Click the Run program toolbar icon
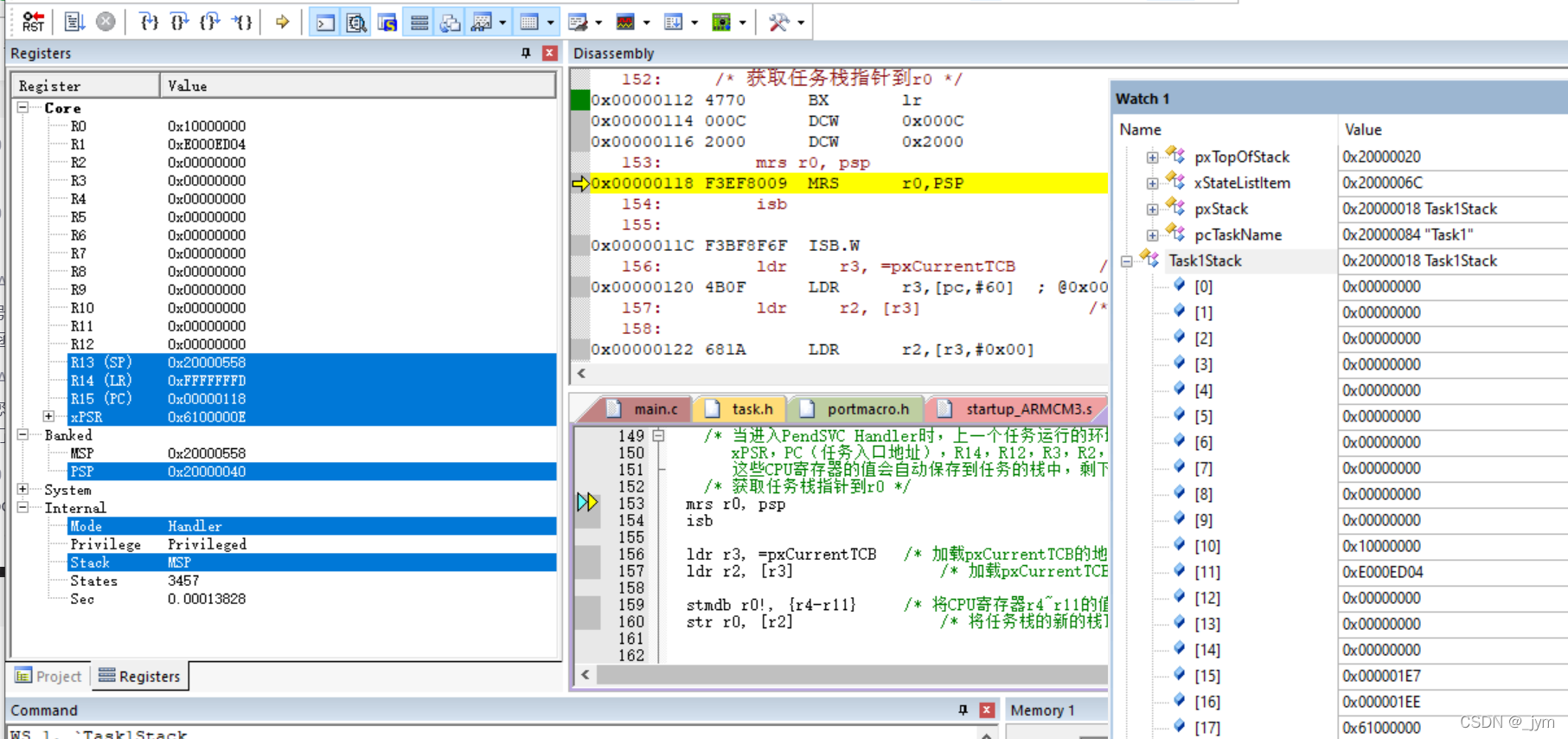The height and width of the screenshot is (739, 1568). point(74,22)
